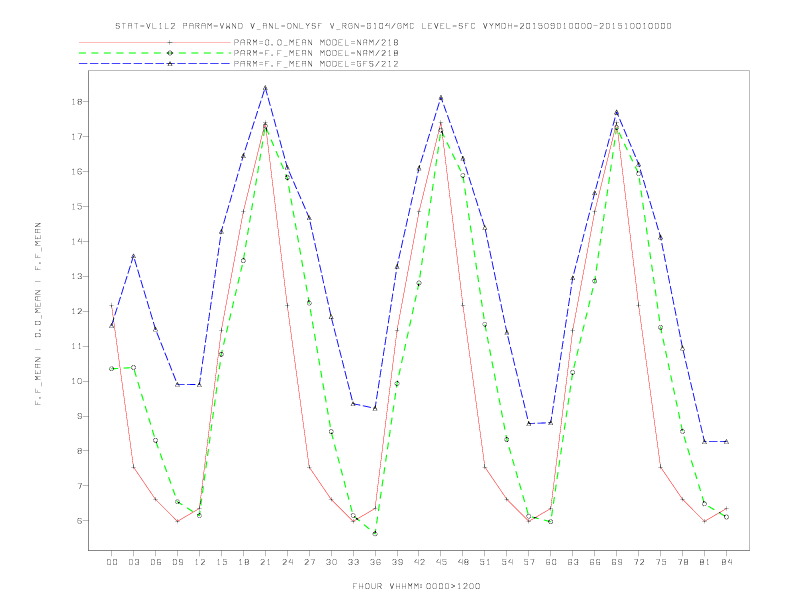
Task: Click y-axis tick label 18
Action: pyautogui.click(x=77, y=101)
